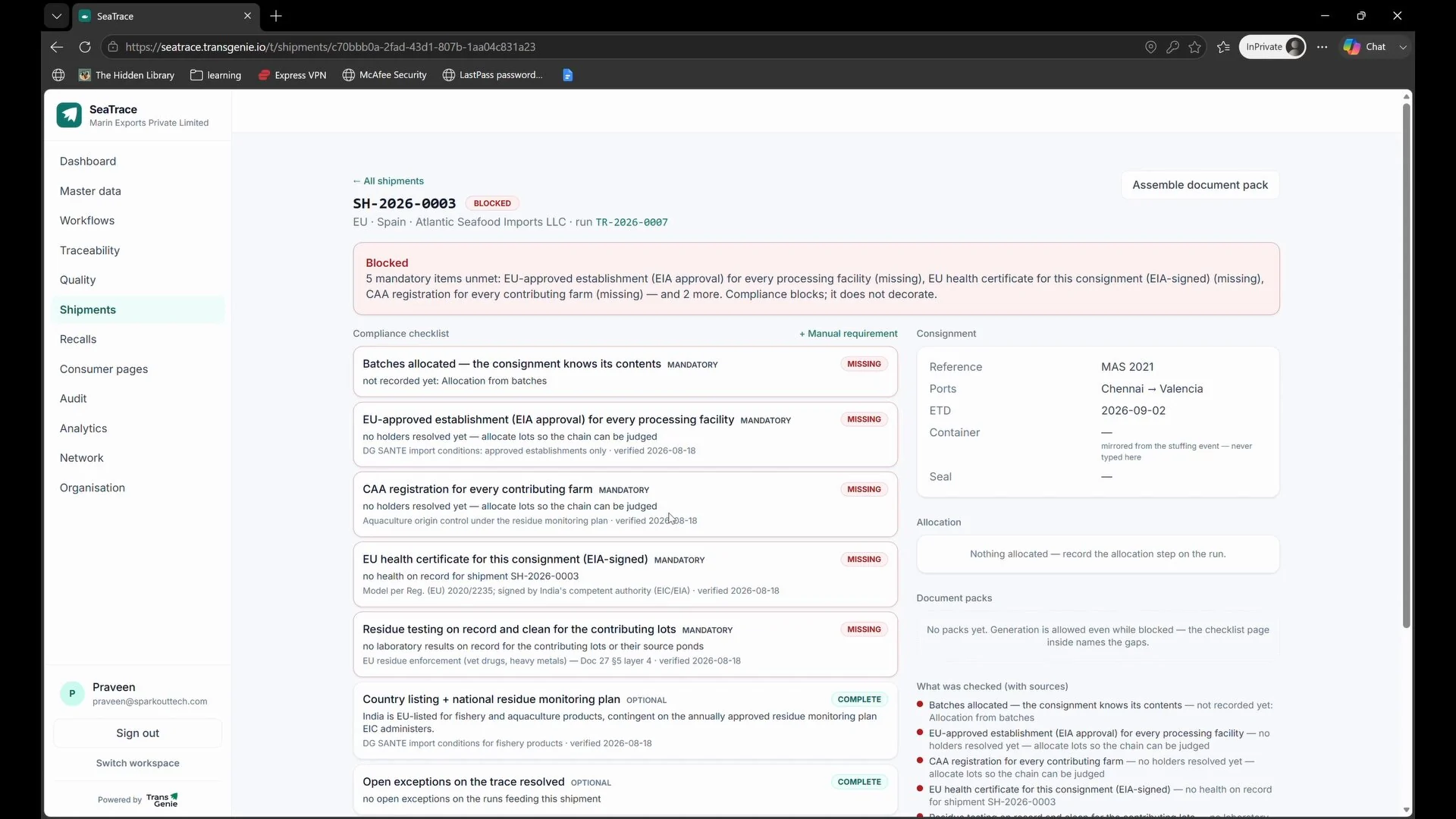Select Recalls in sidebar
Screen dimensions: 1456x819
tap(78, 339)
